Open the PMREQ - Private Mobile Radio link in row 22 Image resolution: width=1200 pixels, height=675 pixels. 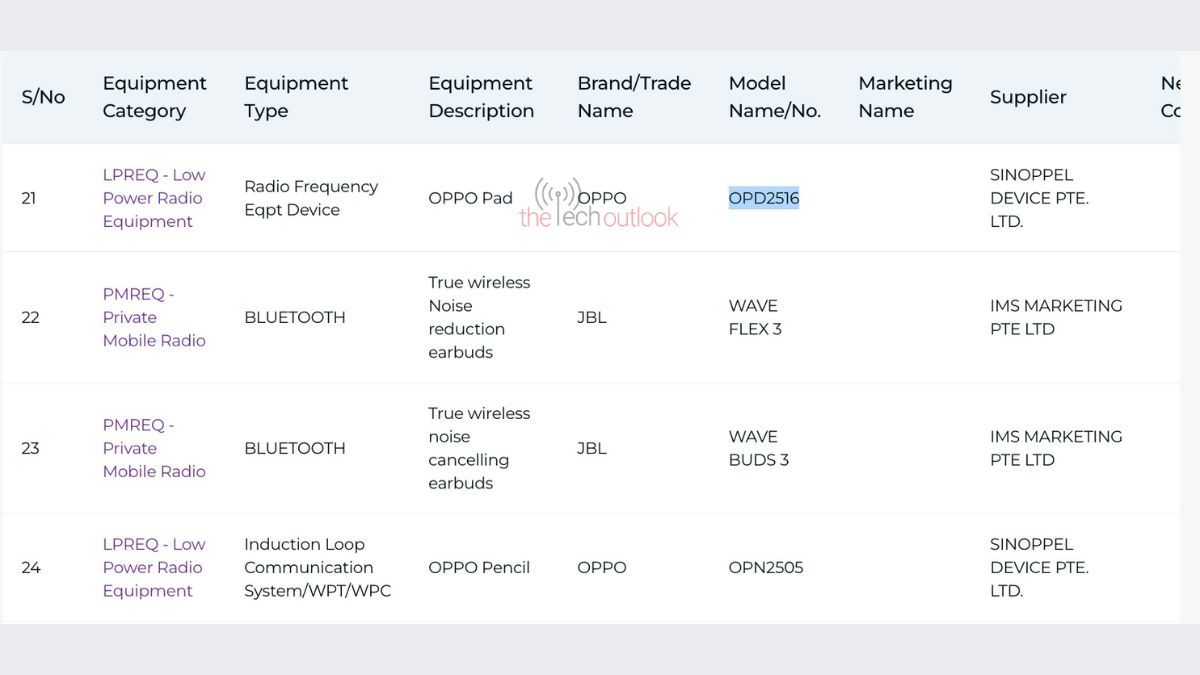click(154, 317)
